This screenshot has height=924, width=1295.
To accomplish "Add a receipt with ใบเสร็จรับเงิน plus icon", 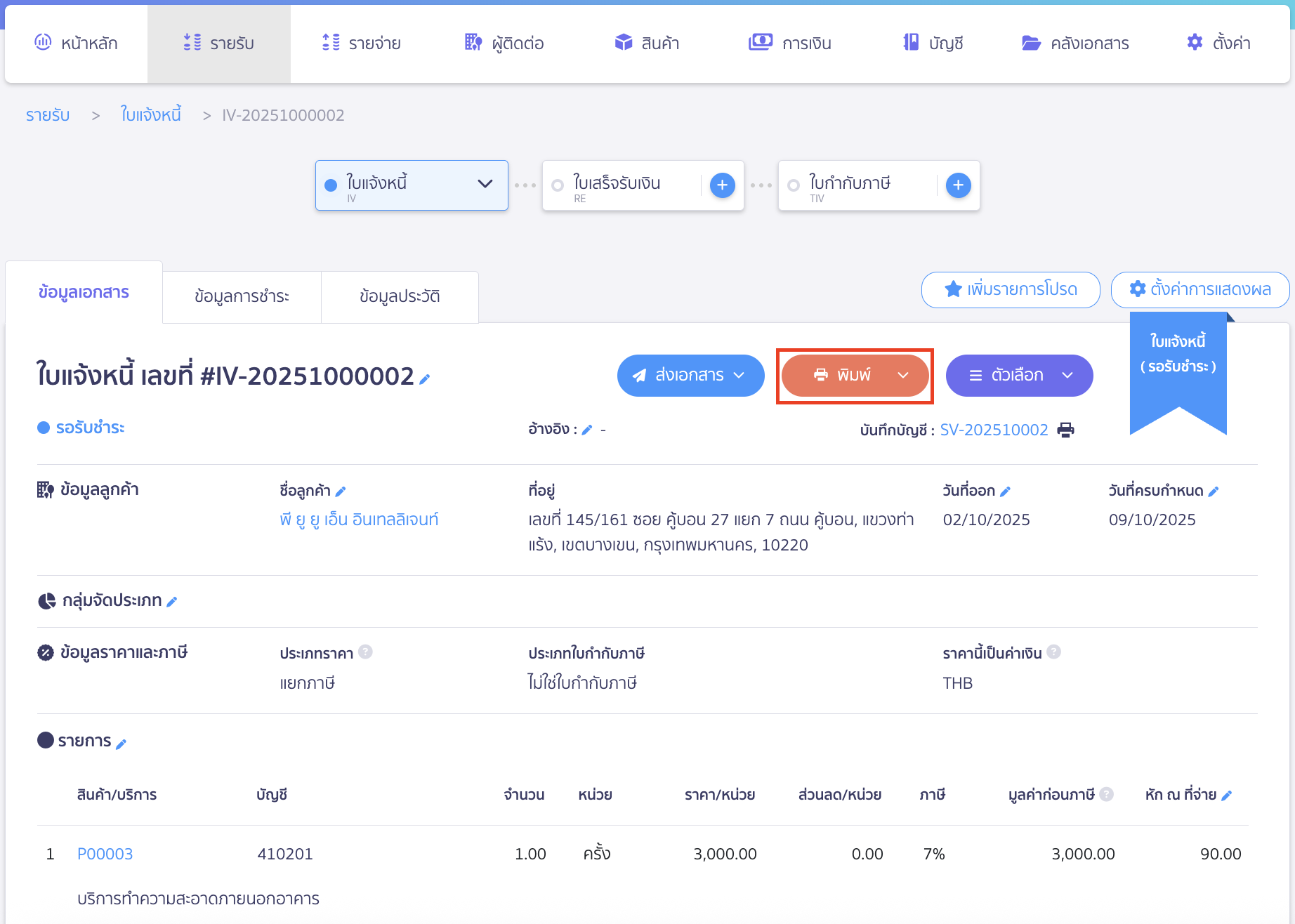I will coord(722,185).
